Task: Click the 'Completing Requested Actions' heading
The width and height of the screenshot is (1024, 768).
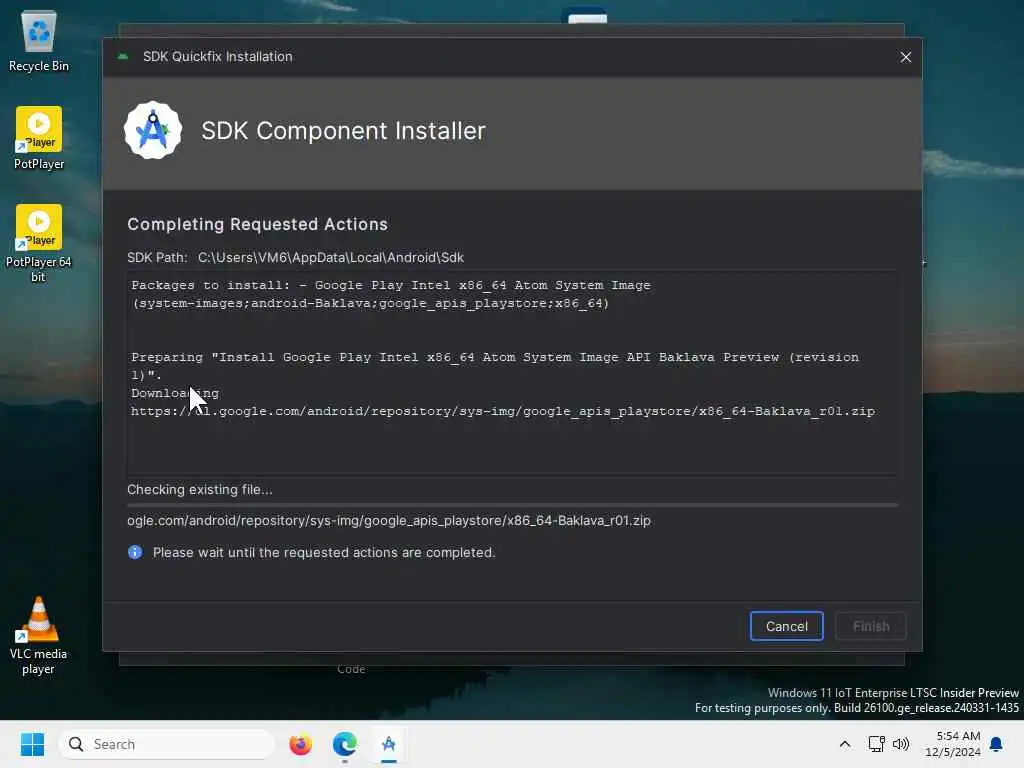Action: [257, 224]
